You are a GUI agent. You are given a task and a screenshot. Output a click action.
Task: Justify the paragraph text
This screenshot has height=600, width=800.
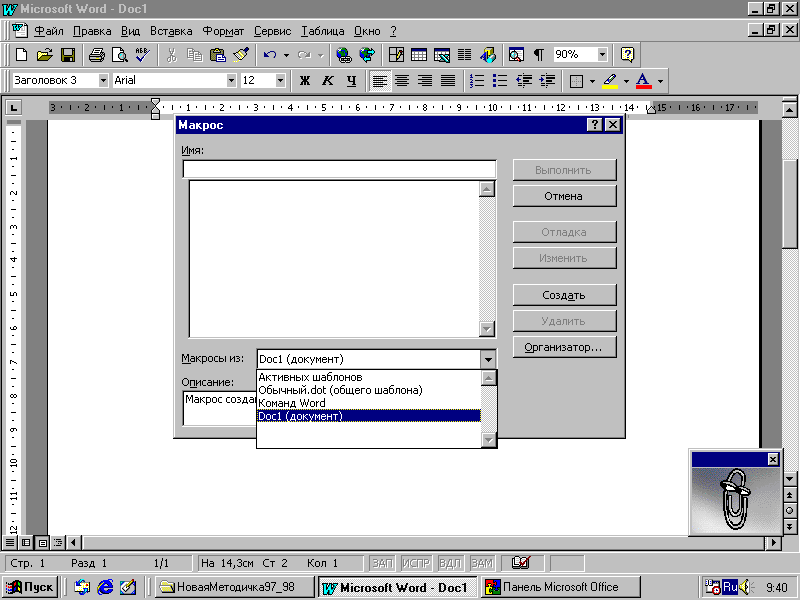448,81
